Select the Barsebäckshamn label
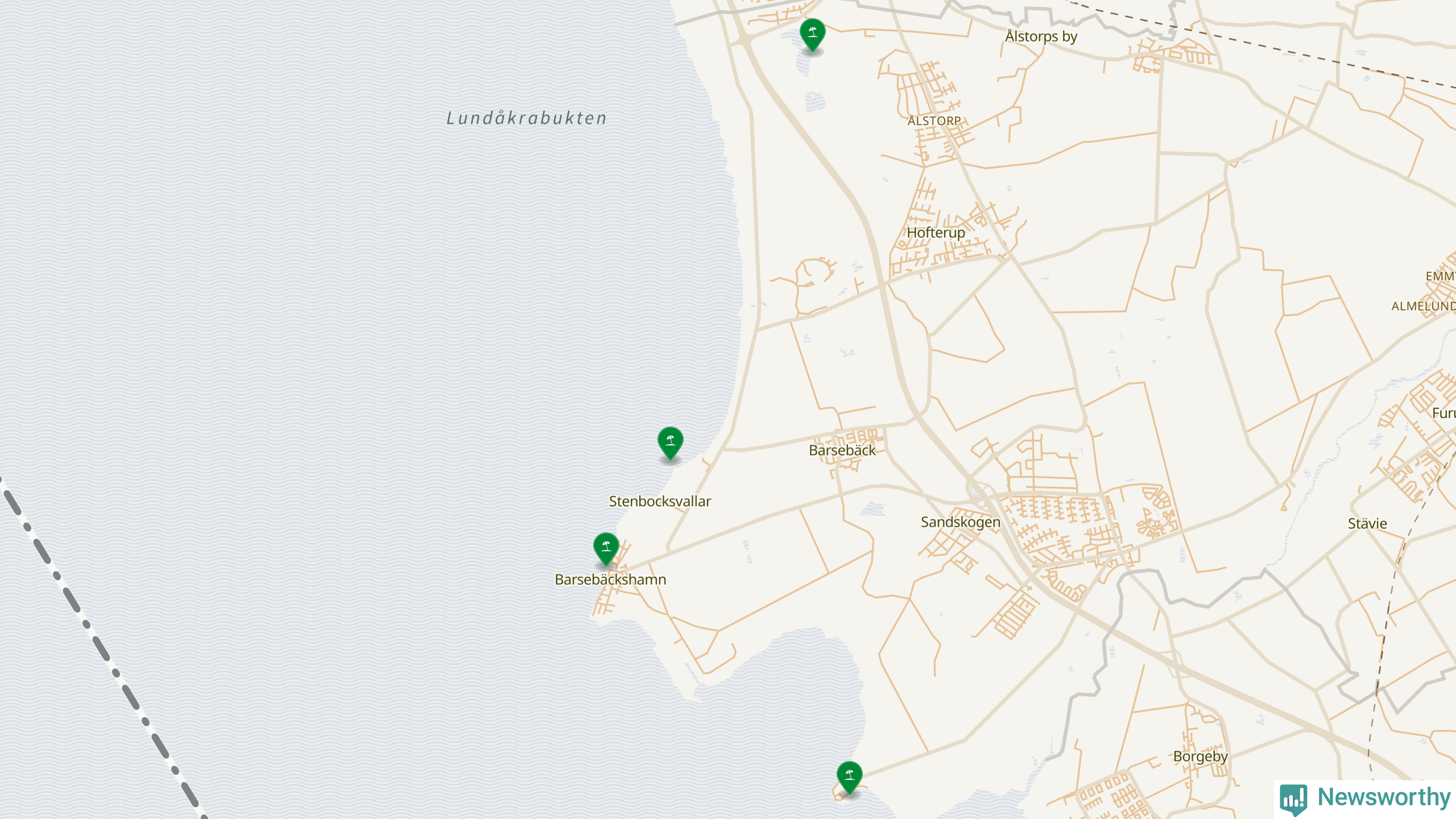The height and width of the screenshot is (819, 1456). (x=610, y=580)
